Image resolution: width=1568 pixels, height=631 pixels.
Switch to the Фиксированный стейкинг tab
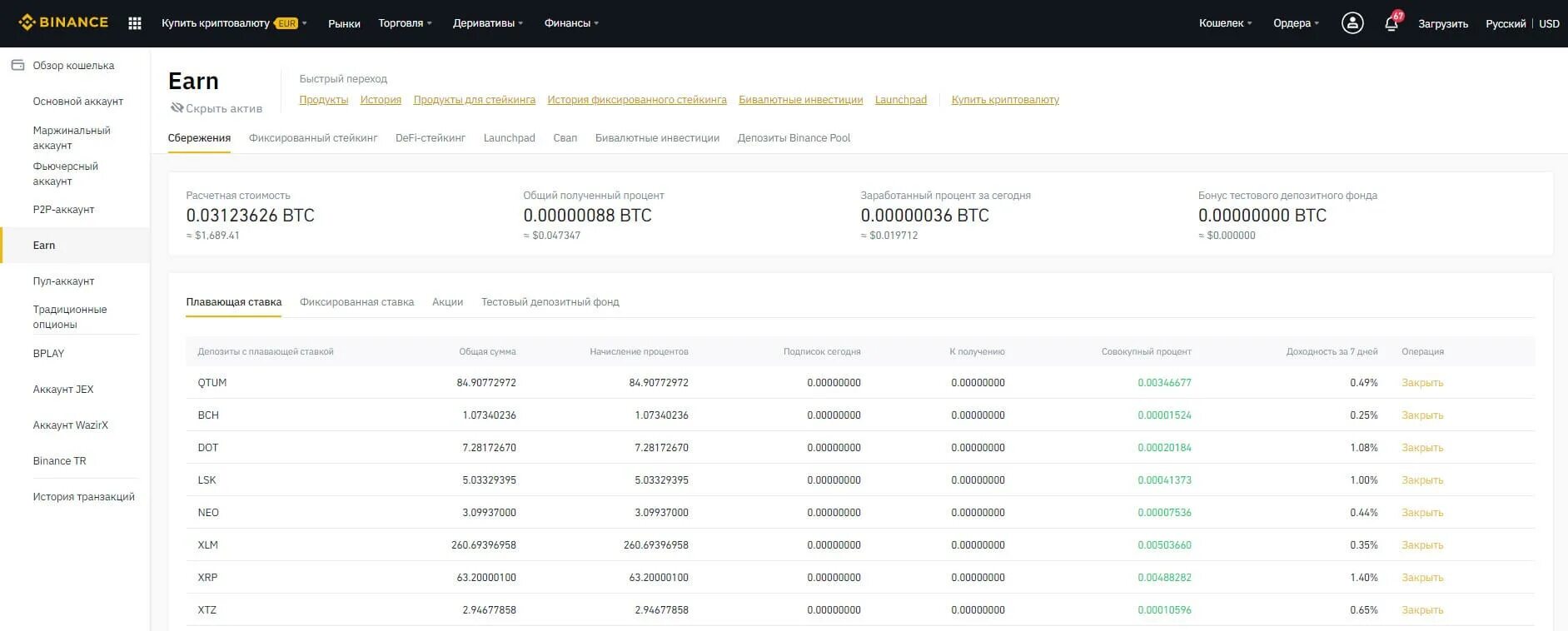313,138
